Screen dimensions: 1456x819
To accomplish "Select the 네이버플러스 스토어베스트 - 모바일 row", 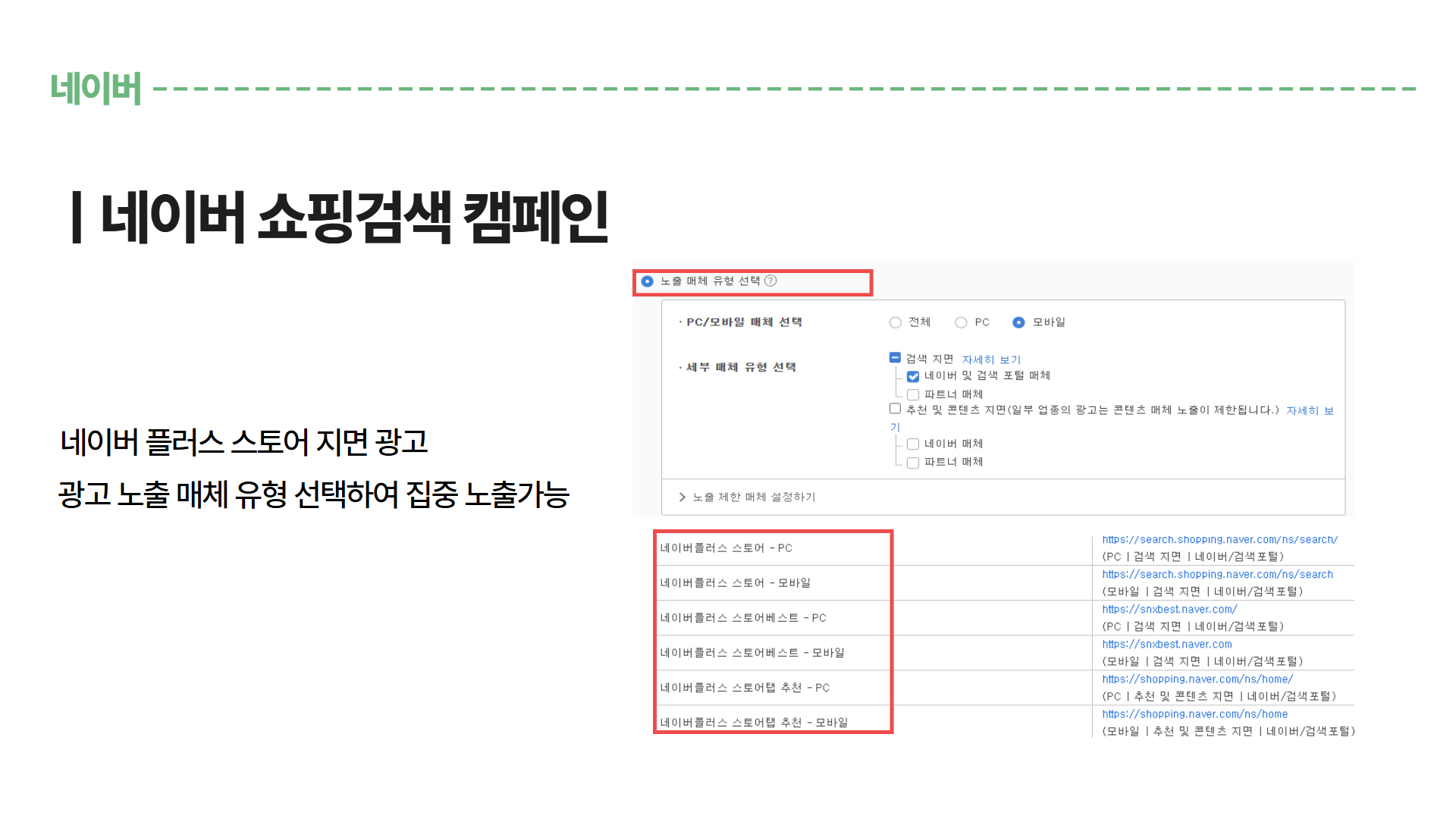I will (752, 653).
